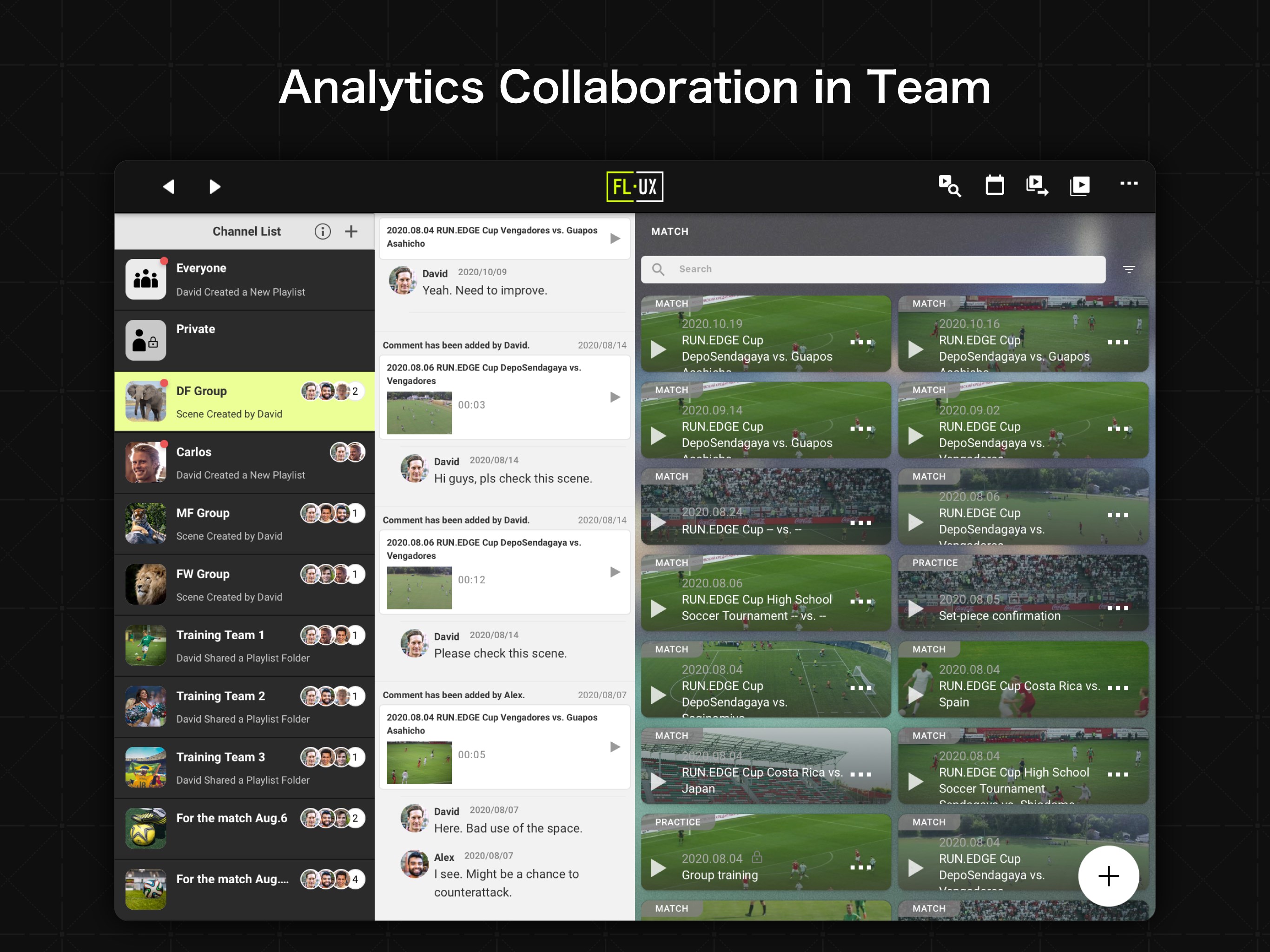
Task: Open options dots for 2020.10.19 match
Action: pos(860,342)
